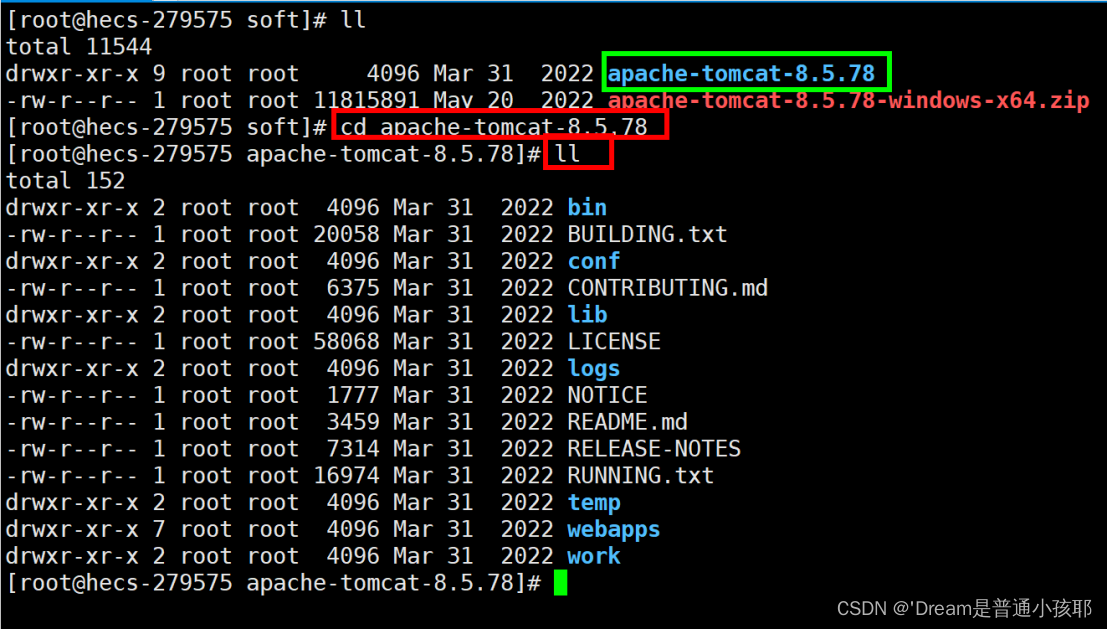Viewport: 1108px width, 629px height.
Task: Click the BUILDING.txt filename
Action: click(647, 235)
